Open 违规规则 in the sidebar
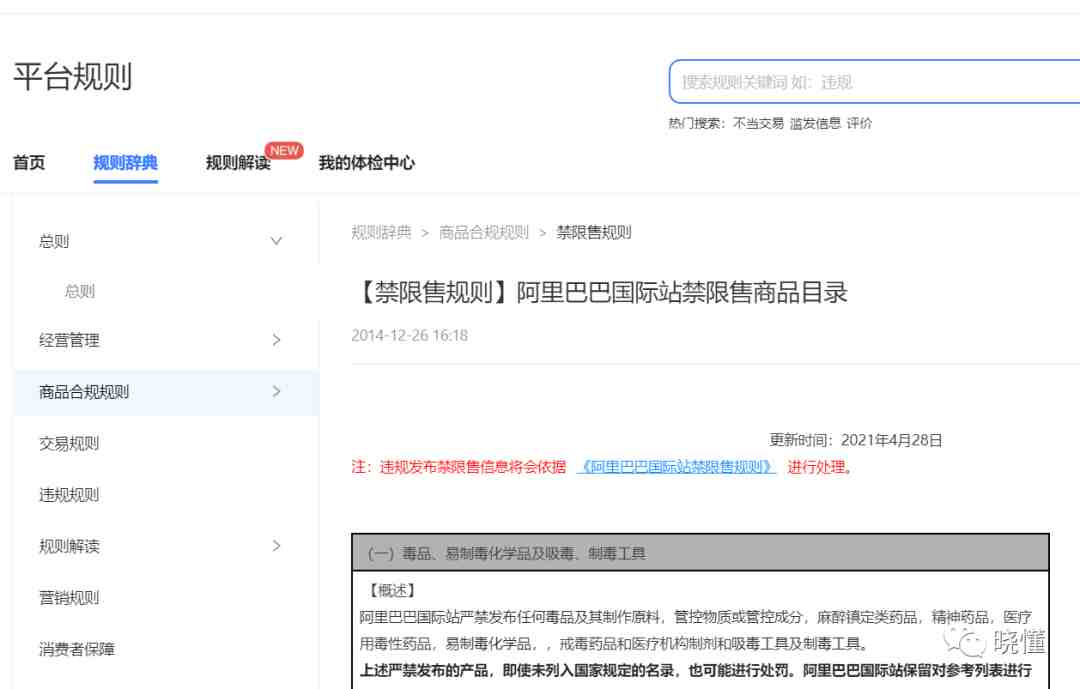 69,495
